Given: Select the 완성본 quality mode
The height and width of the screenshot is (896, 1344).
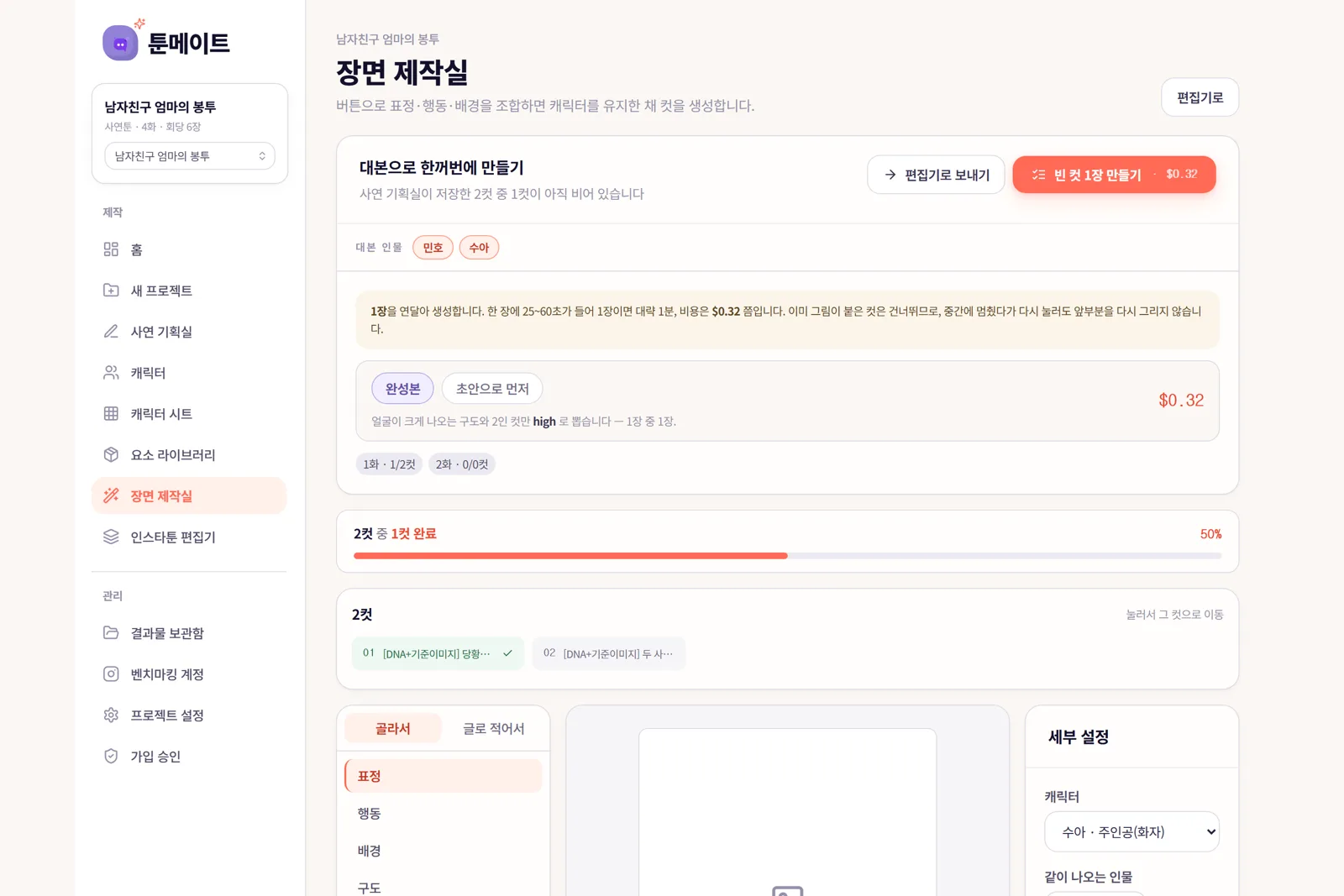Looking at the screenshot, I should [402, 389].
